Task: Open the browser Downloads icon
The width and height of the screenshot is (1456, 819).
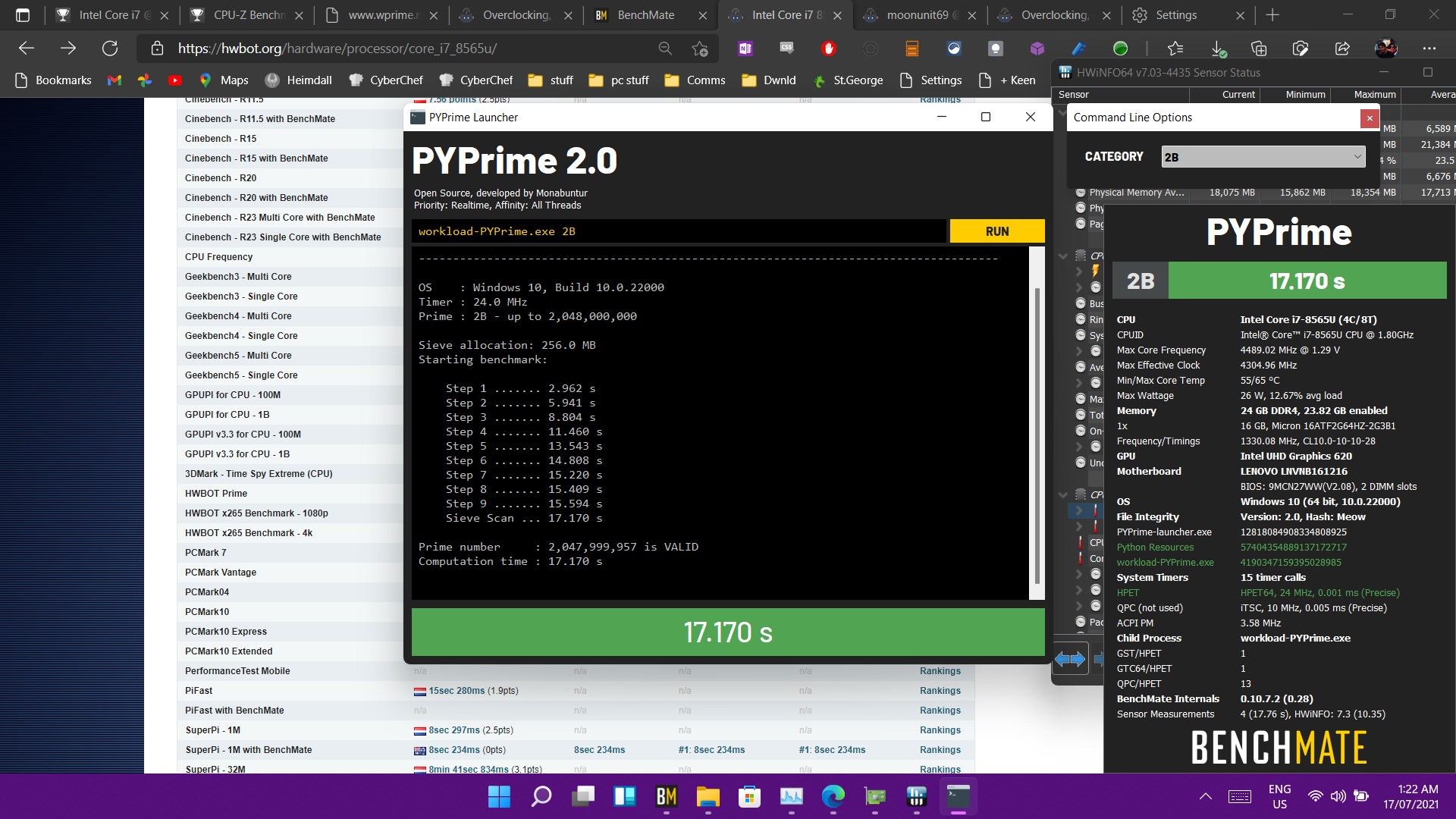Action: click(1218, 49)
